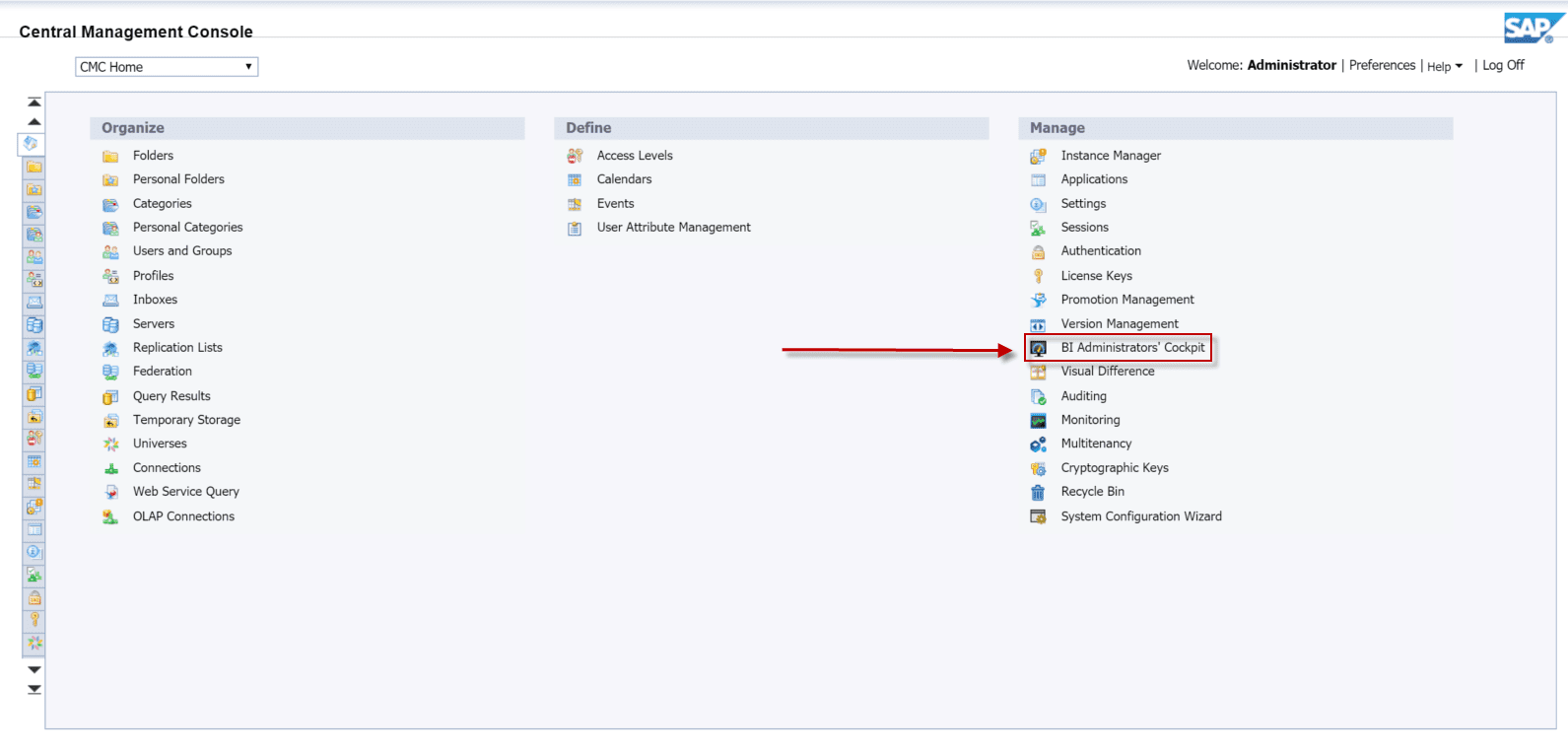Click OLAP Connections link

coord(183,516)
